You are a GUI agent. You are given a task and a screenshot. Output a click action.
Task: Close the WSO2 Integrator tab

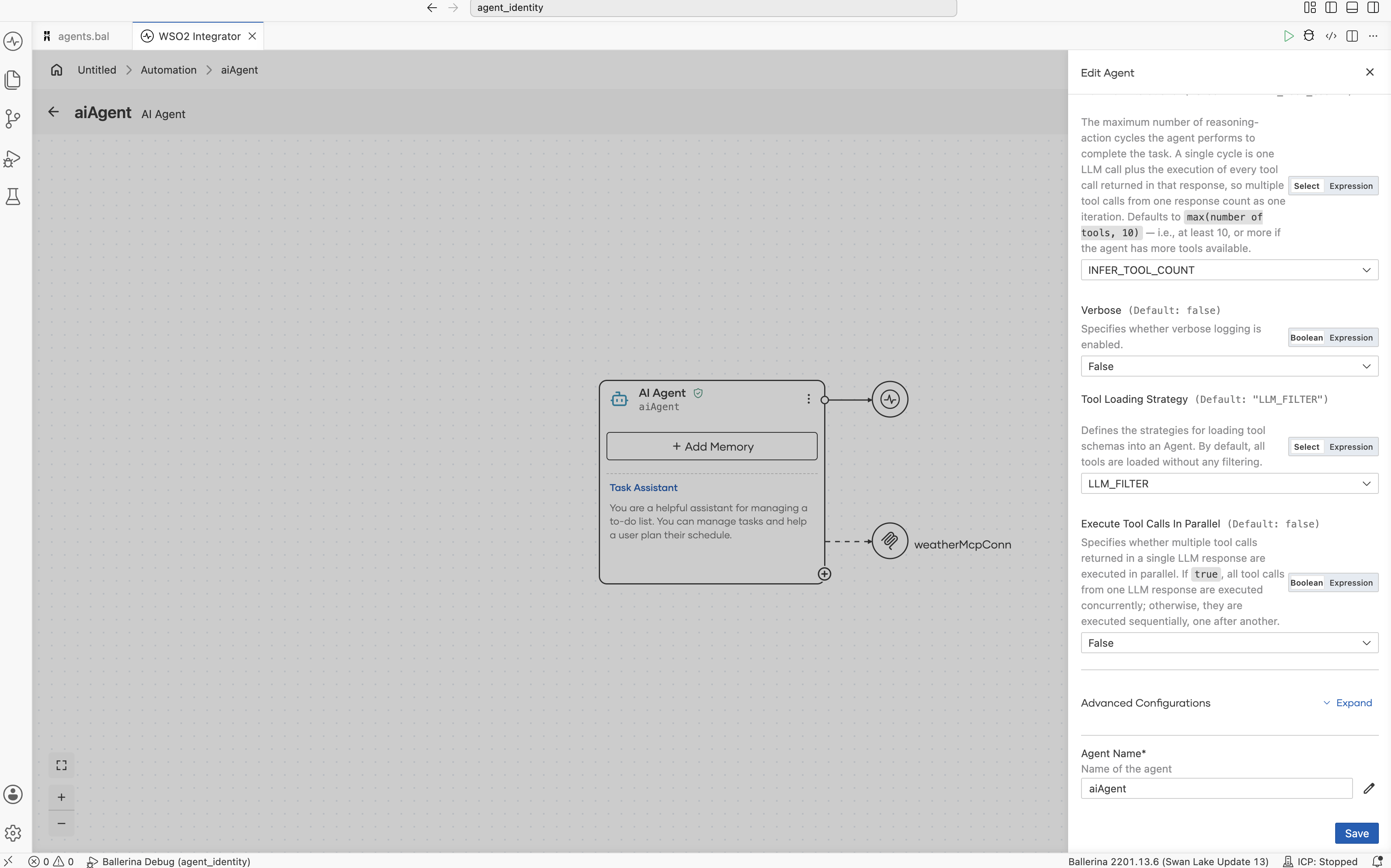point(252,36)
